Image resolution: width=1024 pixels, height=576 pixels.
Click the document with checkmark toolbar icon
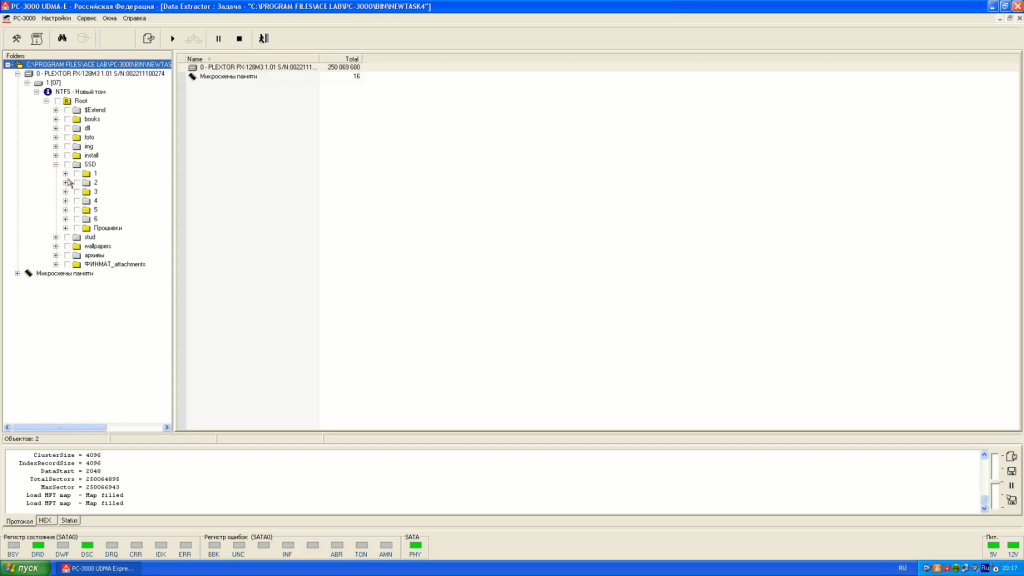148,39
